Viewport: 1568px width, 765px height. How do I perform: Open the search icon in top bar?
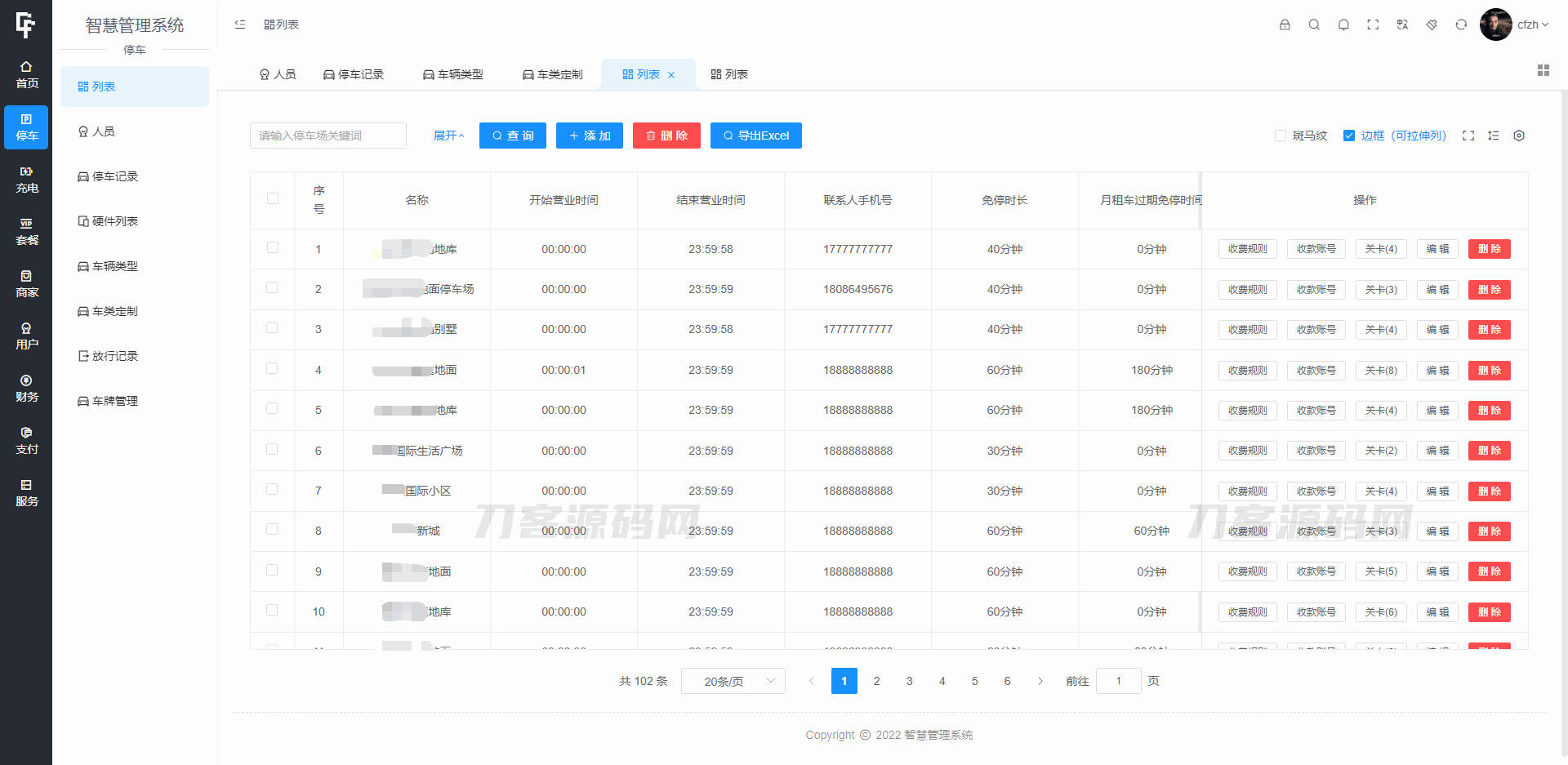click(1314, 24)
